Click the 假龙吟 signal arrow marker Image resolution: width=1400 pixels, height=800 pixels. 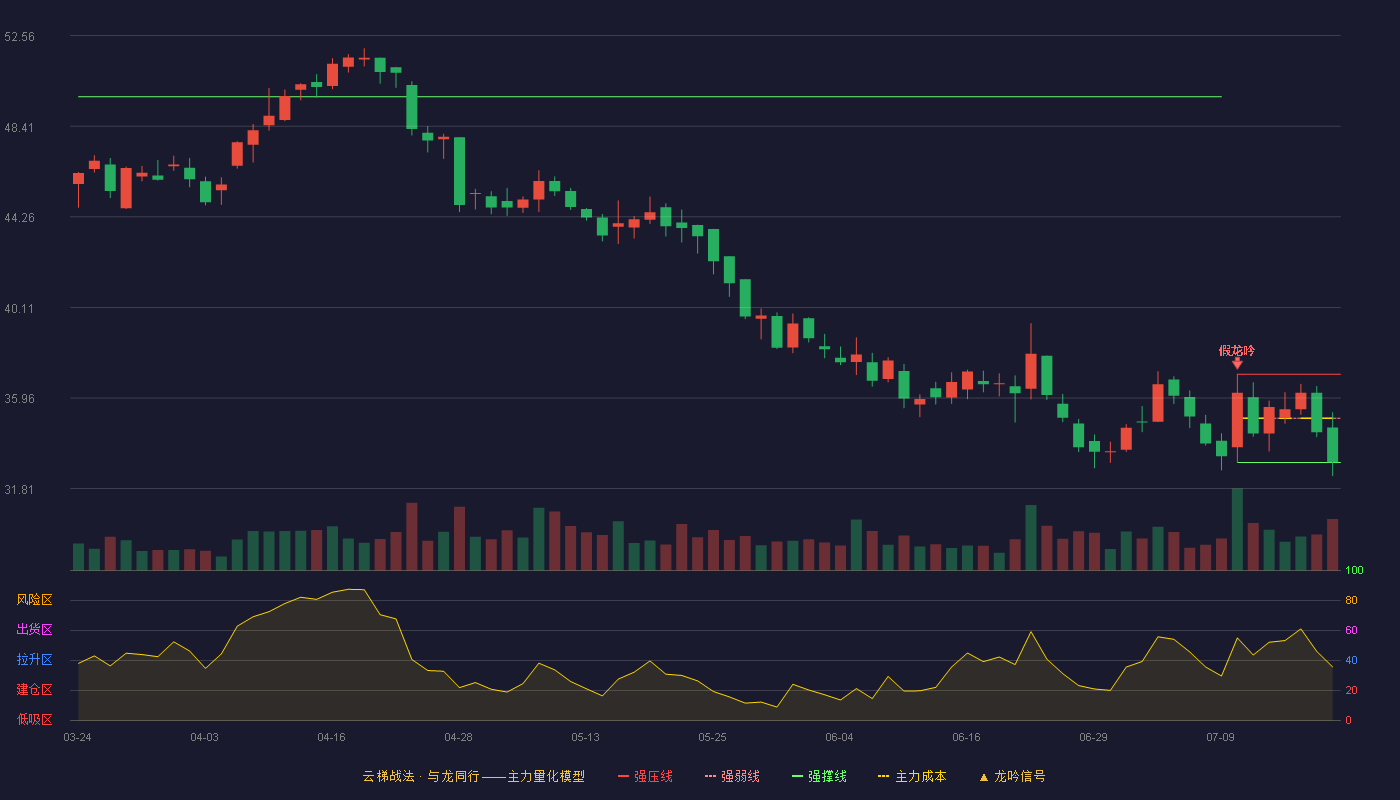coord(1237,364)
